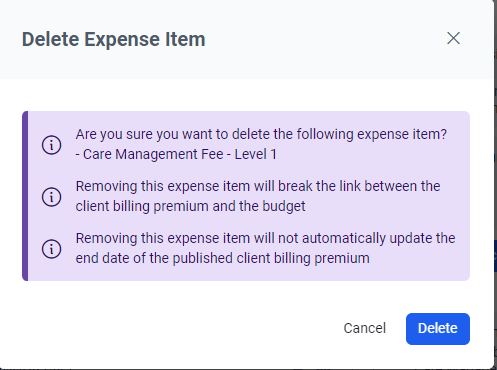The width and height of the screenshot is (497, 370).
Task: Click the Care Management Fee item name
Action: pos(153,154)
